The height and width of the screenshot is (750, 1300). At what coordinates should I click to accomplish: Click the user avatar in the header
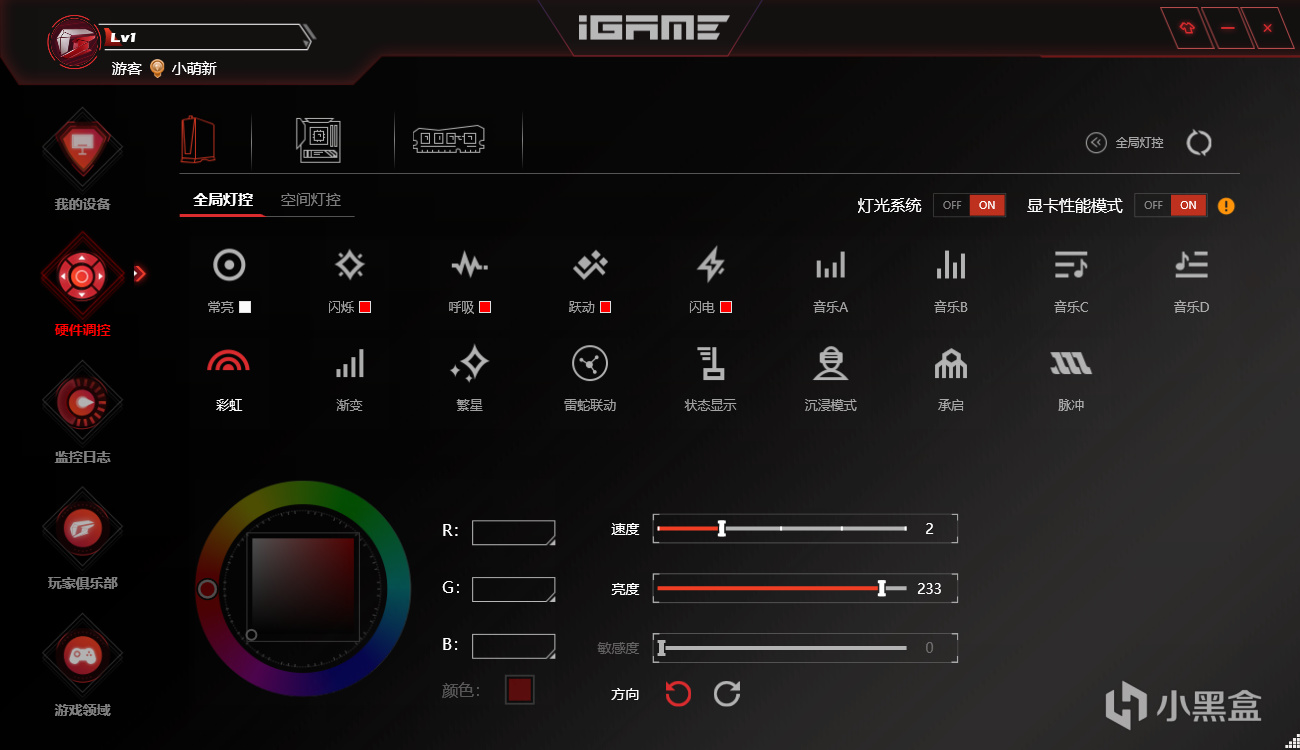pyautogui.click(x=76, y=40)
